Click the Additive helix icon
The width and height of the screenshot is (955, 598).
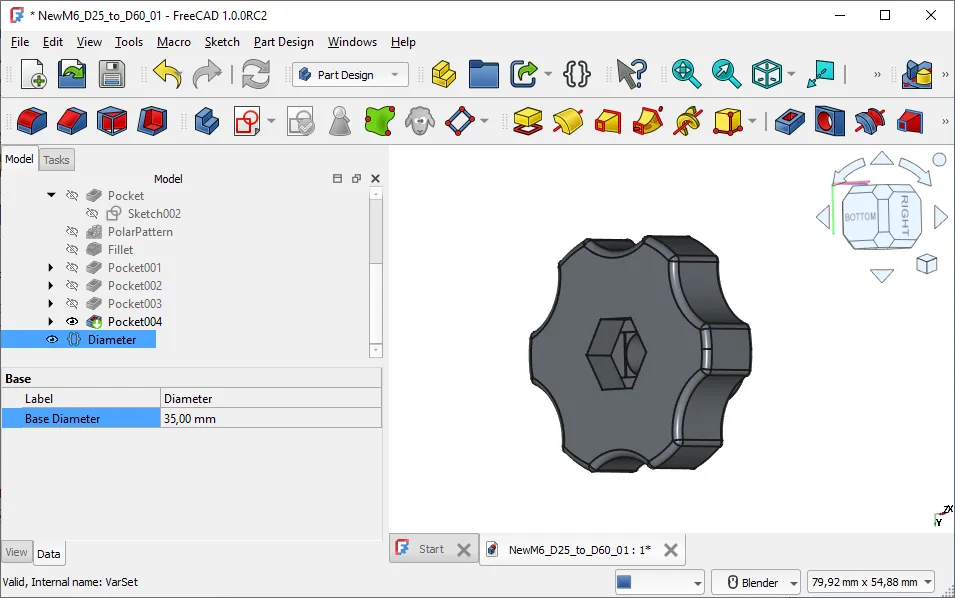coord(688,121)
